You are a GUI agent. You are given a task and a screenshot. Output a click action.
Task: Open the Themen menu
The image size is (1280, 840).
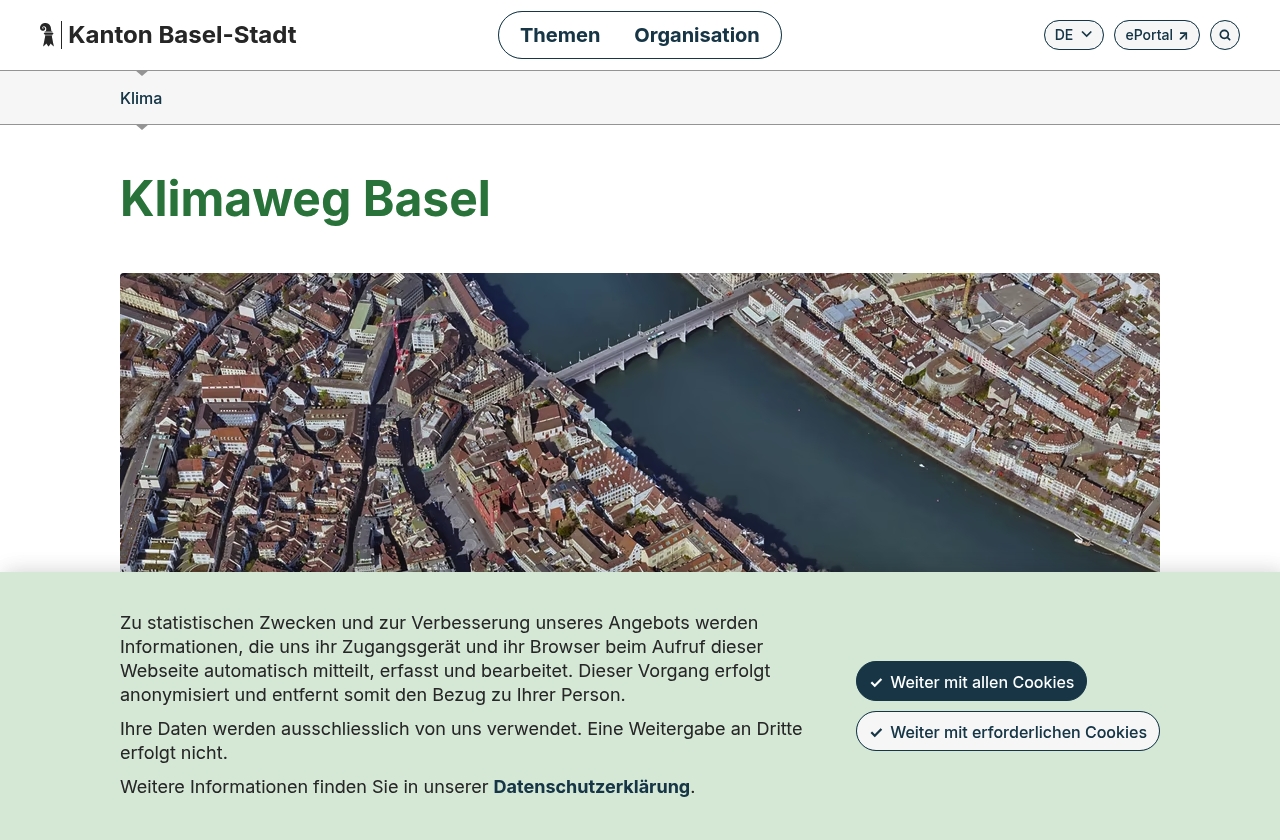tap(559, 35)
